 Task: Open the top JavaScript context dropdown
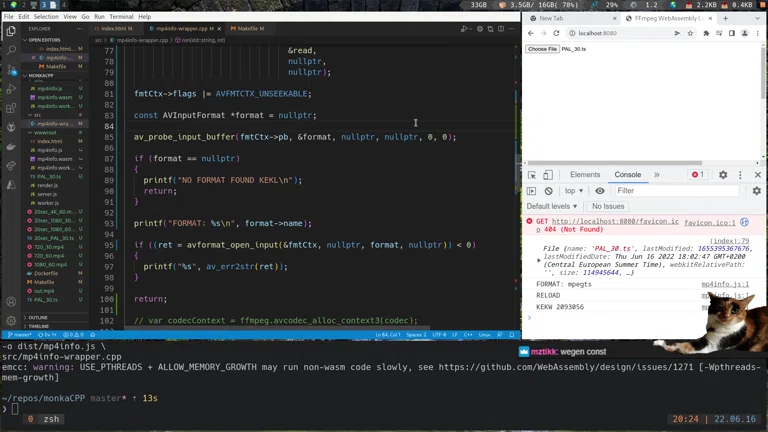tap(574, 191)
